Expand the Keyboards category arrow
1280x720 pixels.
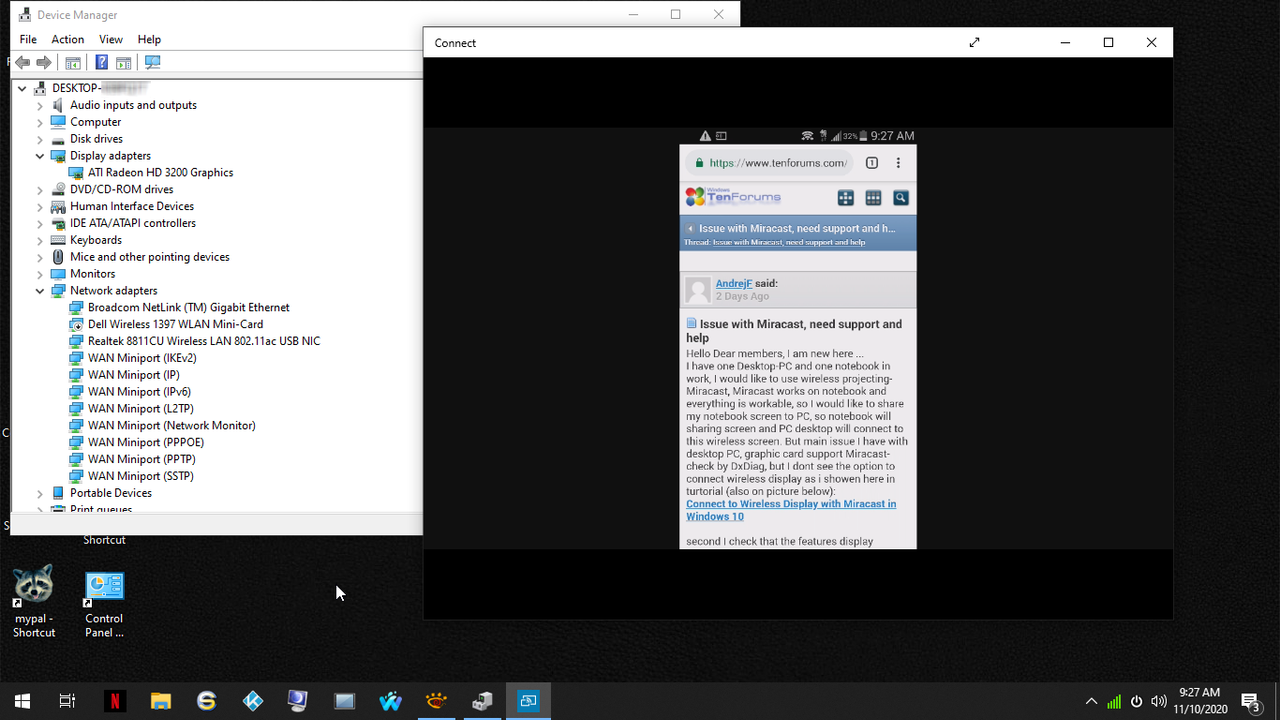click(40, 240)
